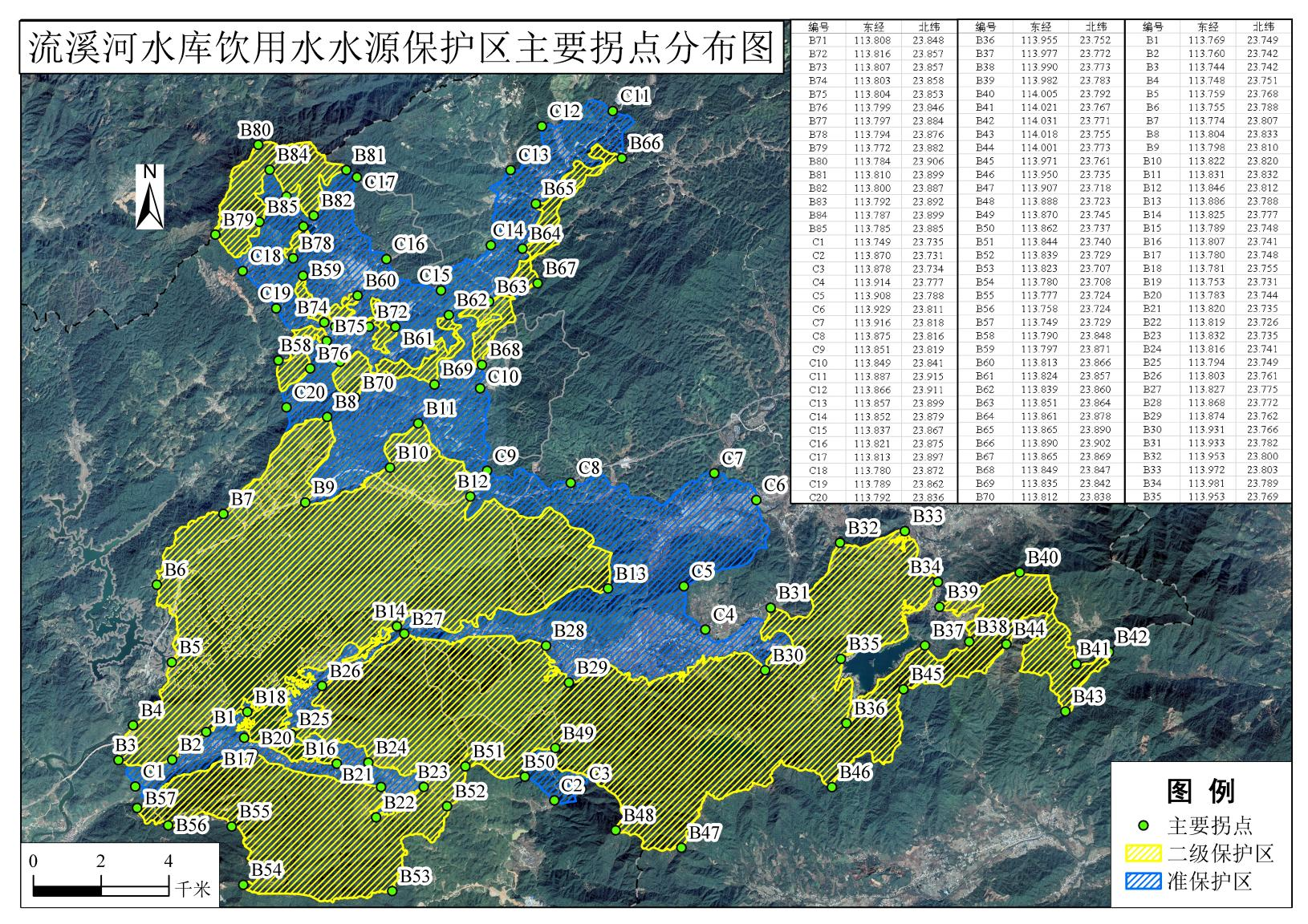The image size is (1308, 924).
Task: Select the B1 row in coordinate table
Action: (1208, 40)
